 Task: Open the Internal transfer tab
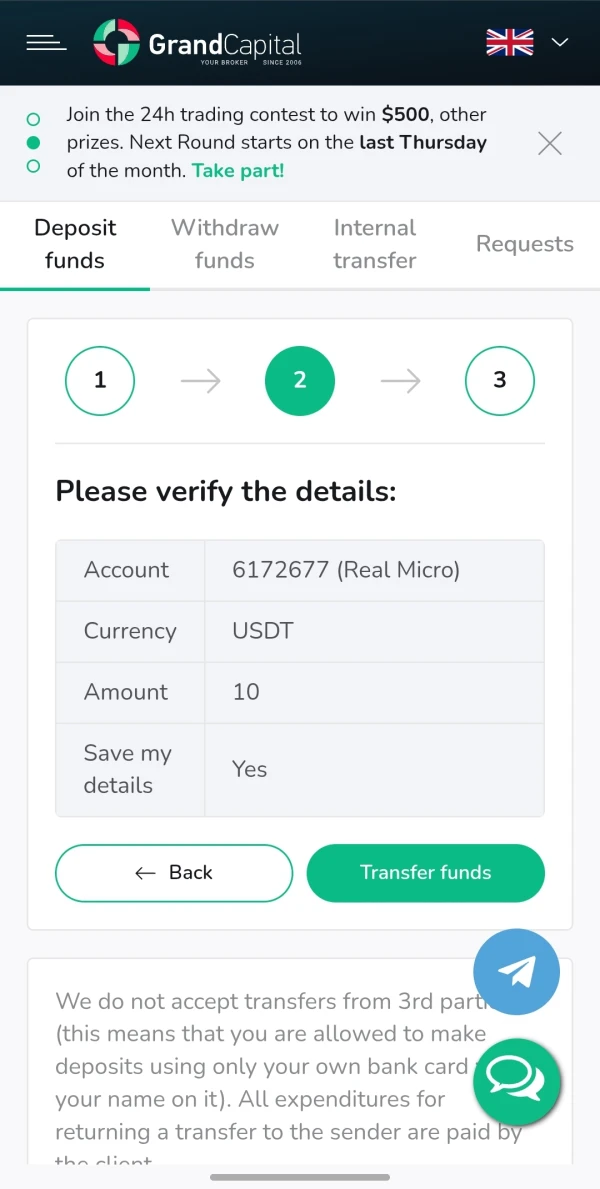pyautogui.click(x=375, y=244)
